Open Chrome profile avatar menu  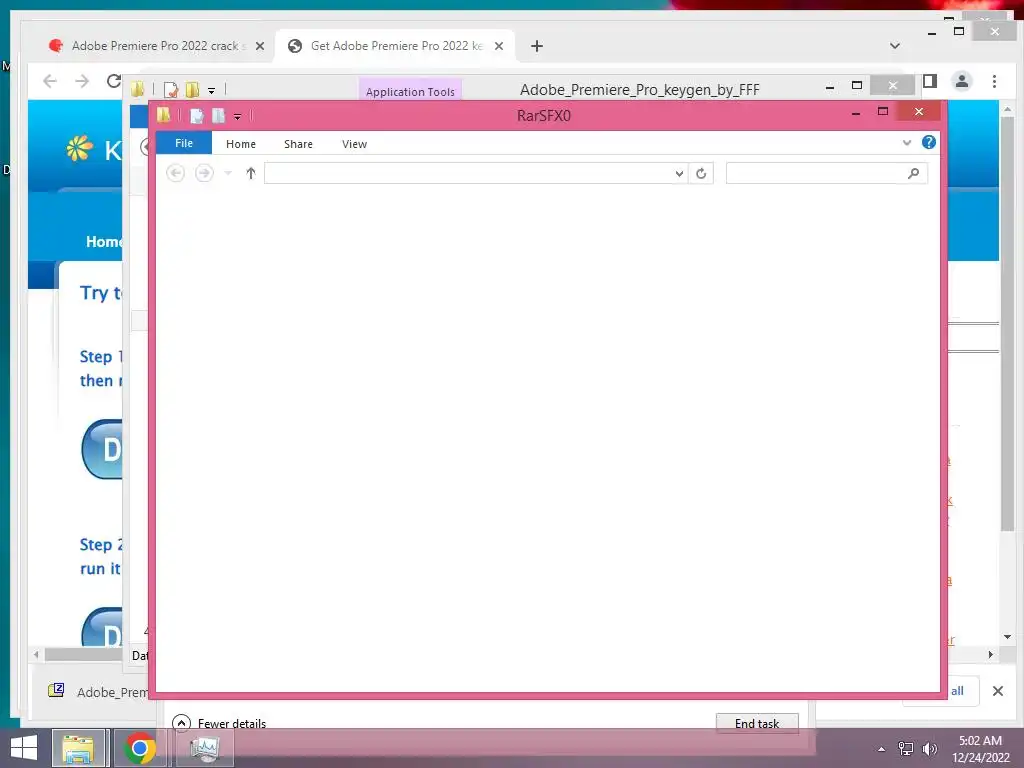pyautogui.click(x=961, y=81)
